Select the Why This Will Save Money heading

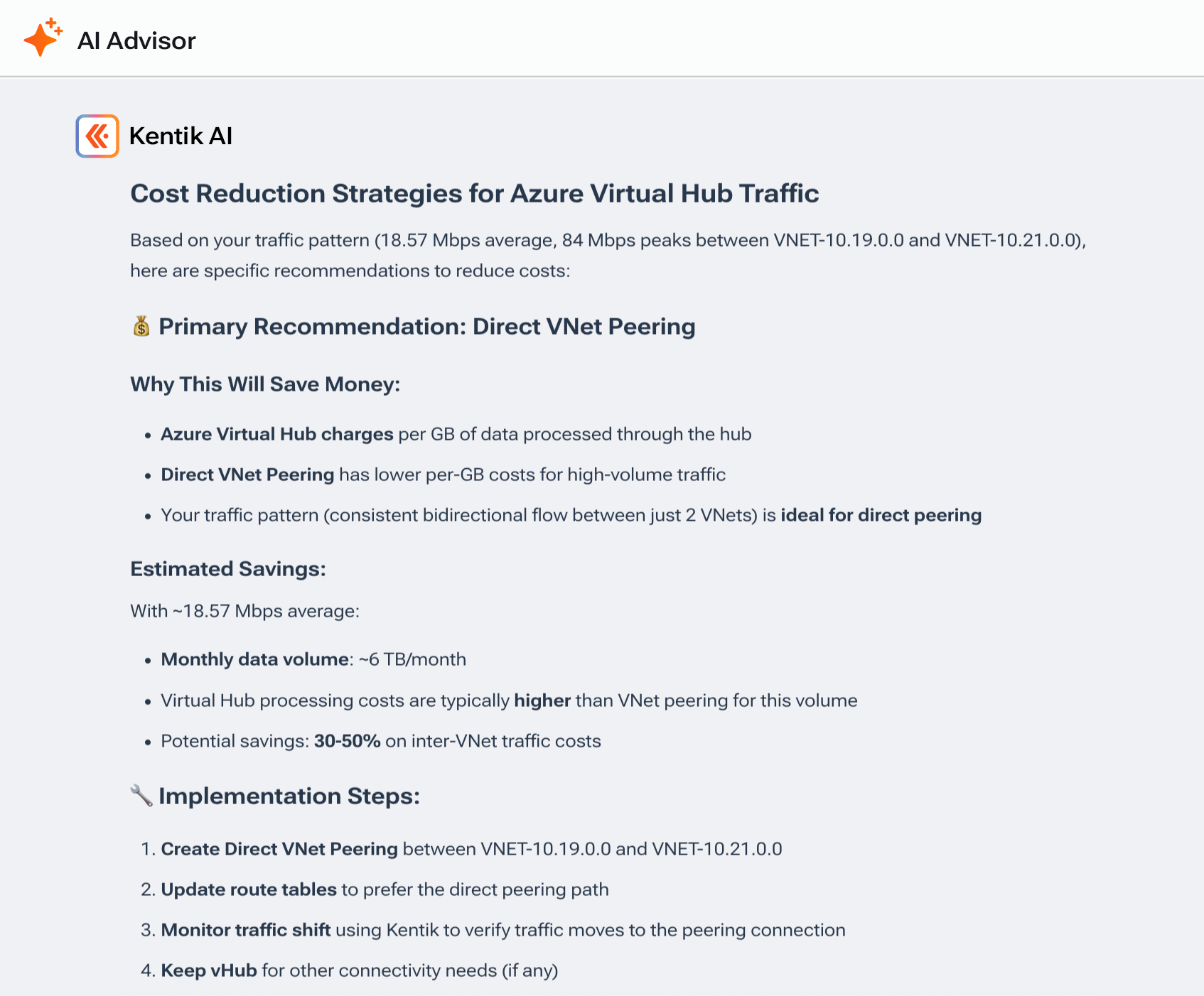coord(265,384)
